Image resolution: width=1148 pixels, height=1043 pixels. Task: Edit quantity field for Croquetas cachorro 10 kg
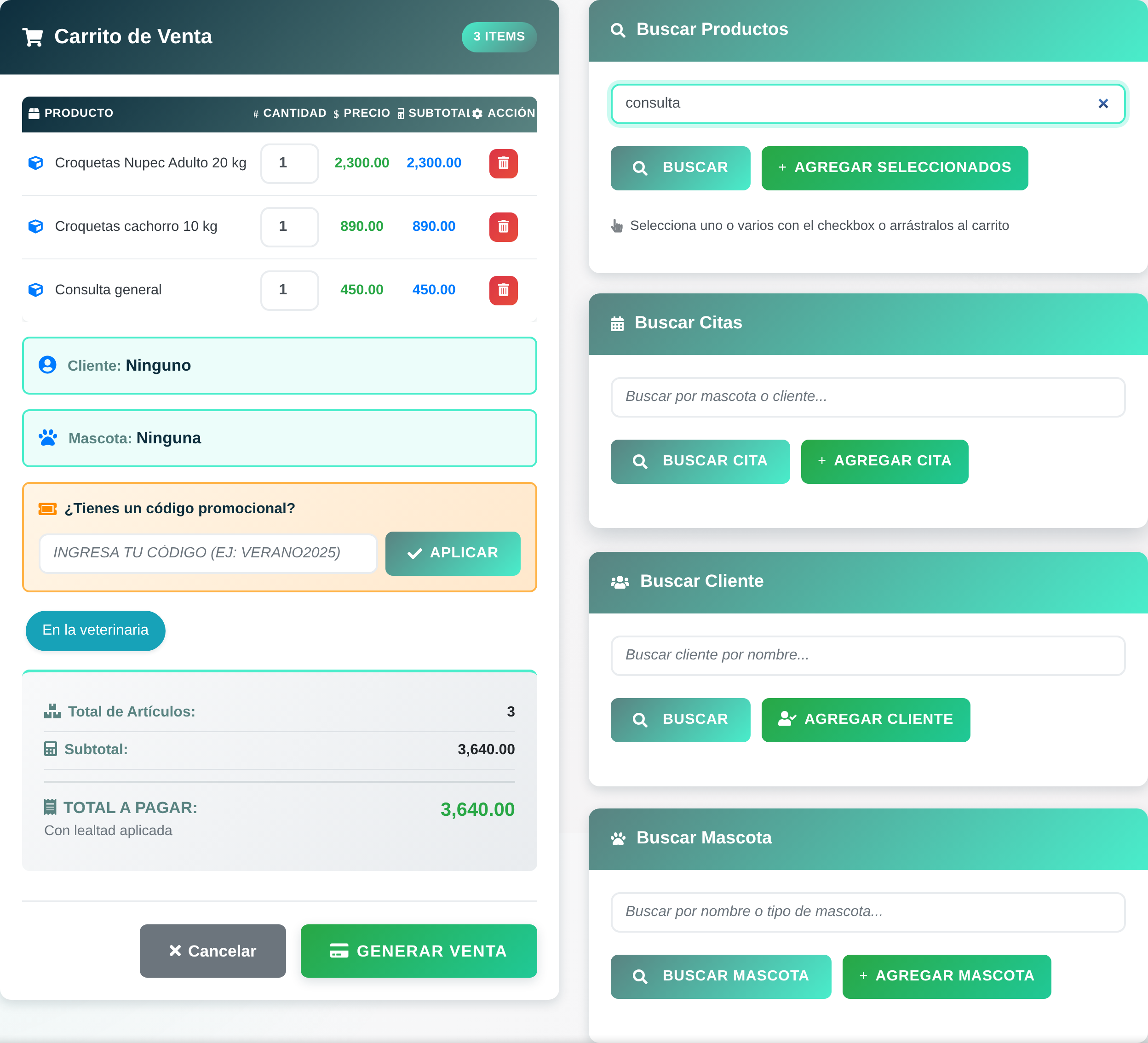pos(289,227)
